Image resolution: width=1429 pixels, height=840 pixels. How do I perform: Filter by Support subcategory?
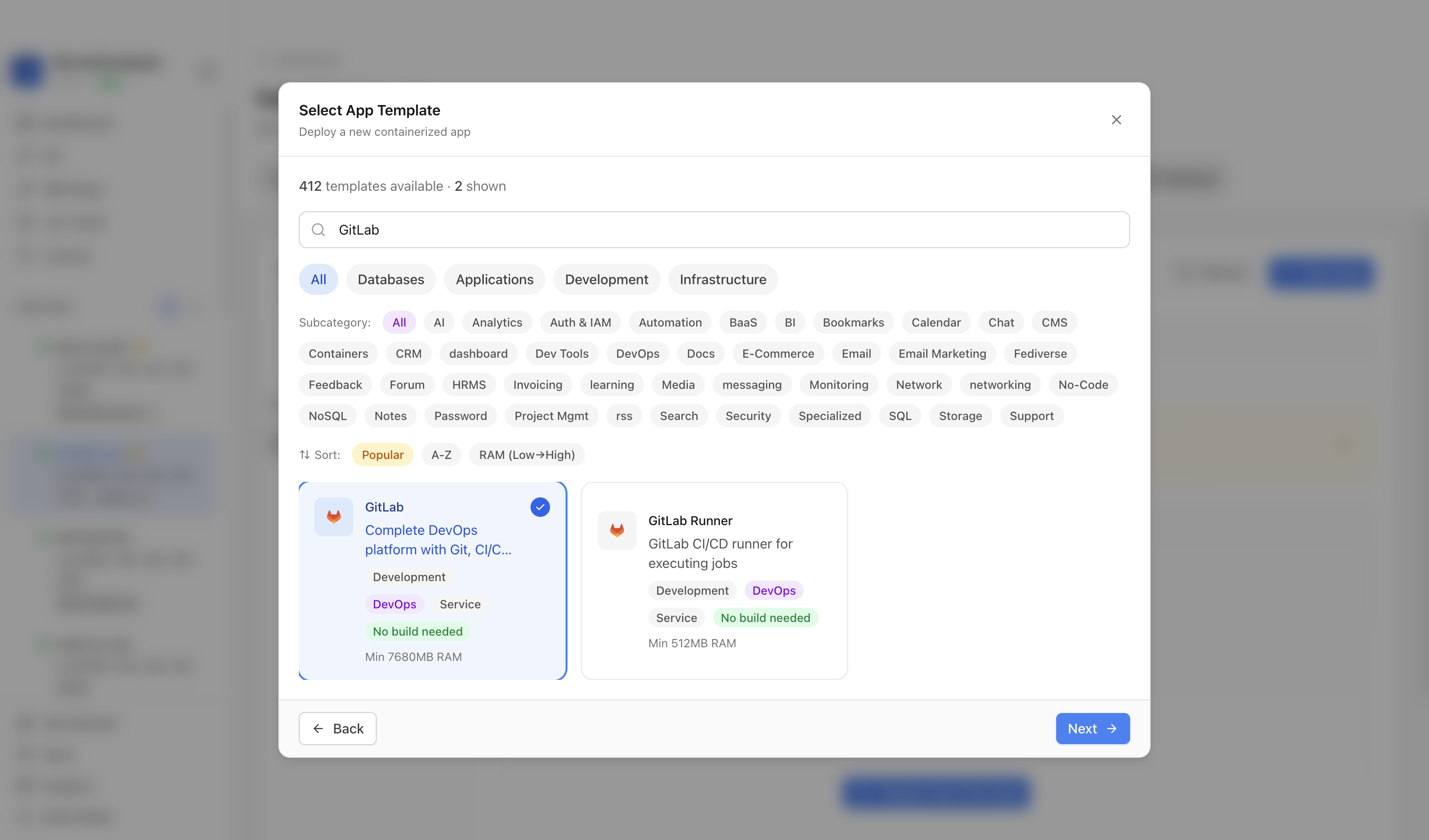pos(1031,416)
